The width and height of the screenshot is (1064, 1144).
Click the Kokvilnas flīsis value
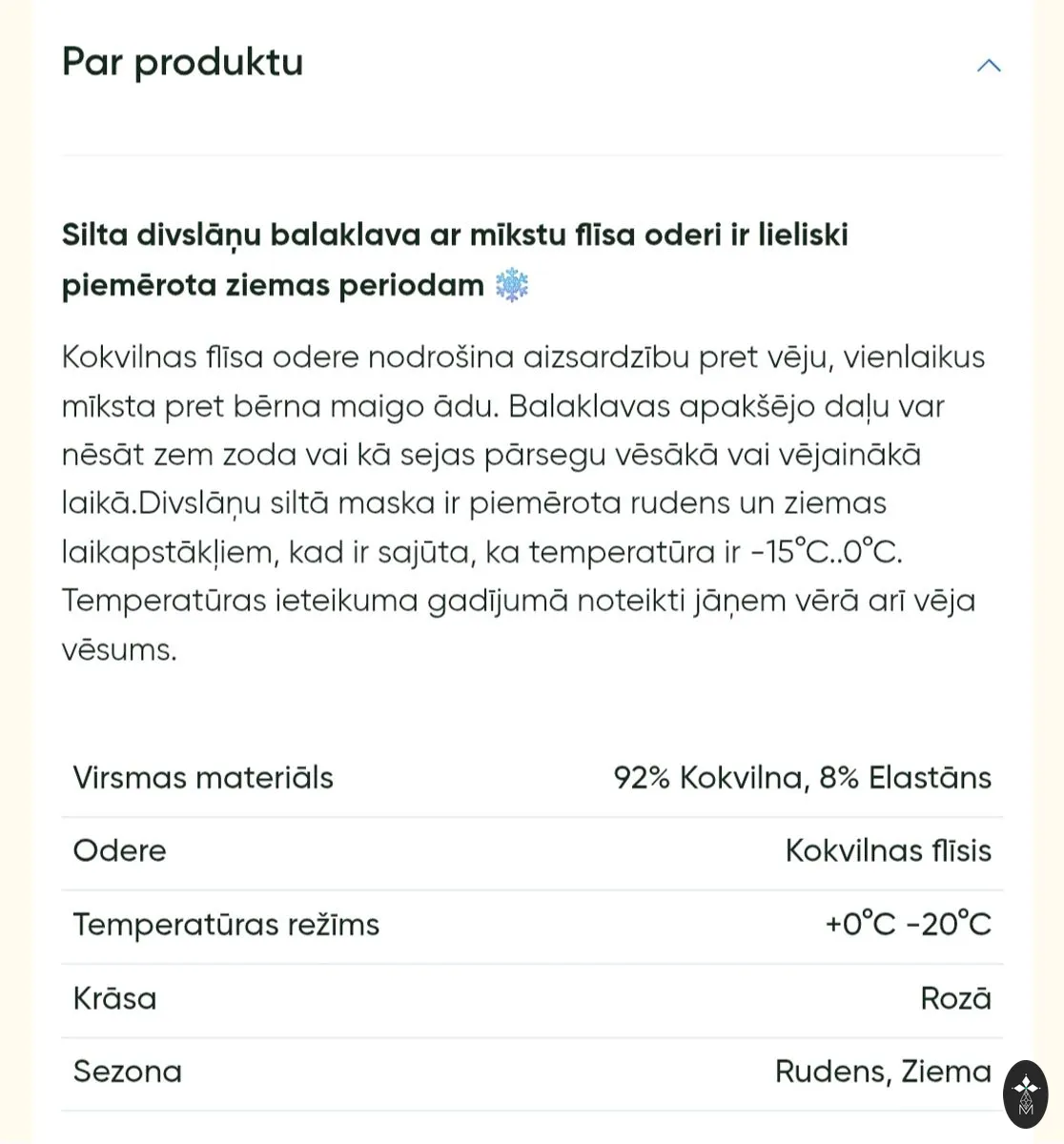[x=889, y=850]
